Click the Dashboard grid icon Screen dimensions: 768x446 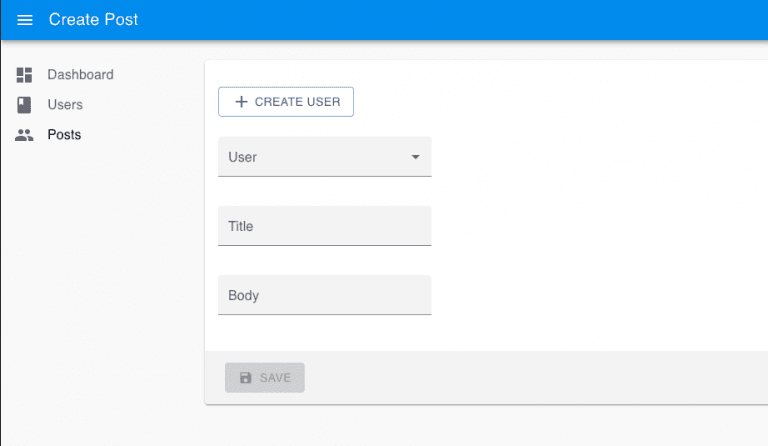[x=25, y=75]
